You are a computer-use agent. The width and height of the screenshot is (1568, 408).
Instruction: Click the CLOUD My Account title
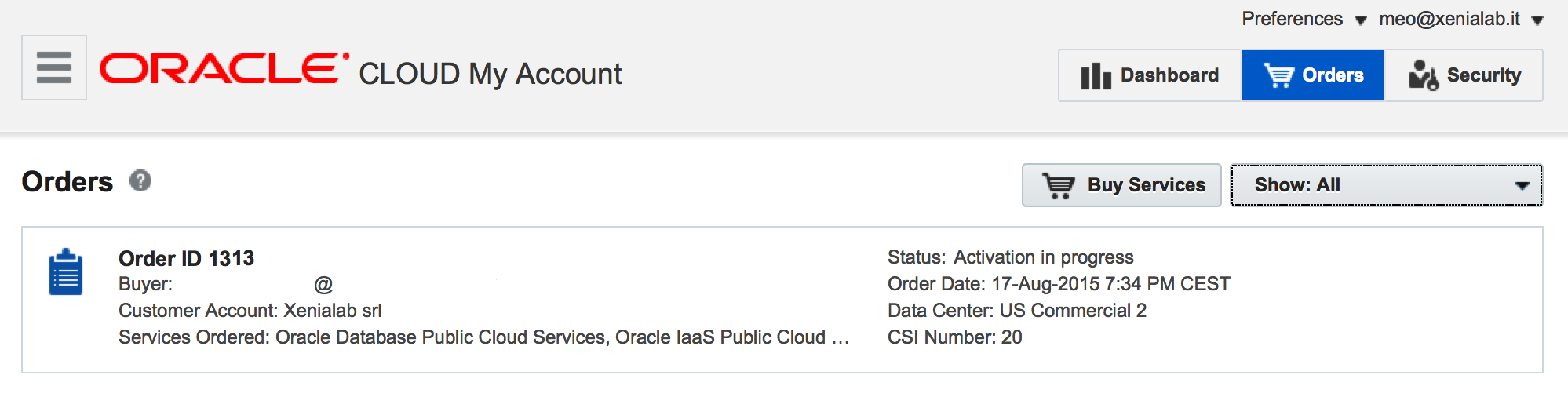(490, 74)
